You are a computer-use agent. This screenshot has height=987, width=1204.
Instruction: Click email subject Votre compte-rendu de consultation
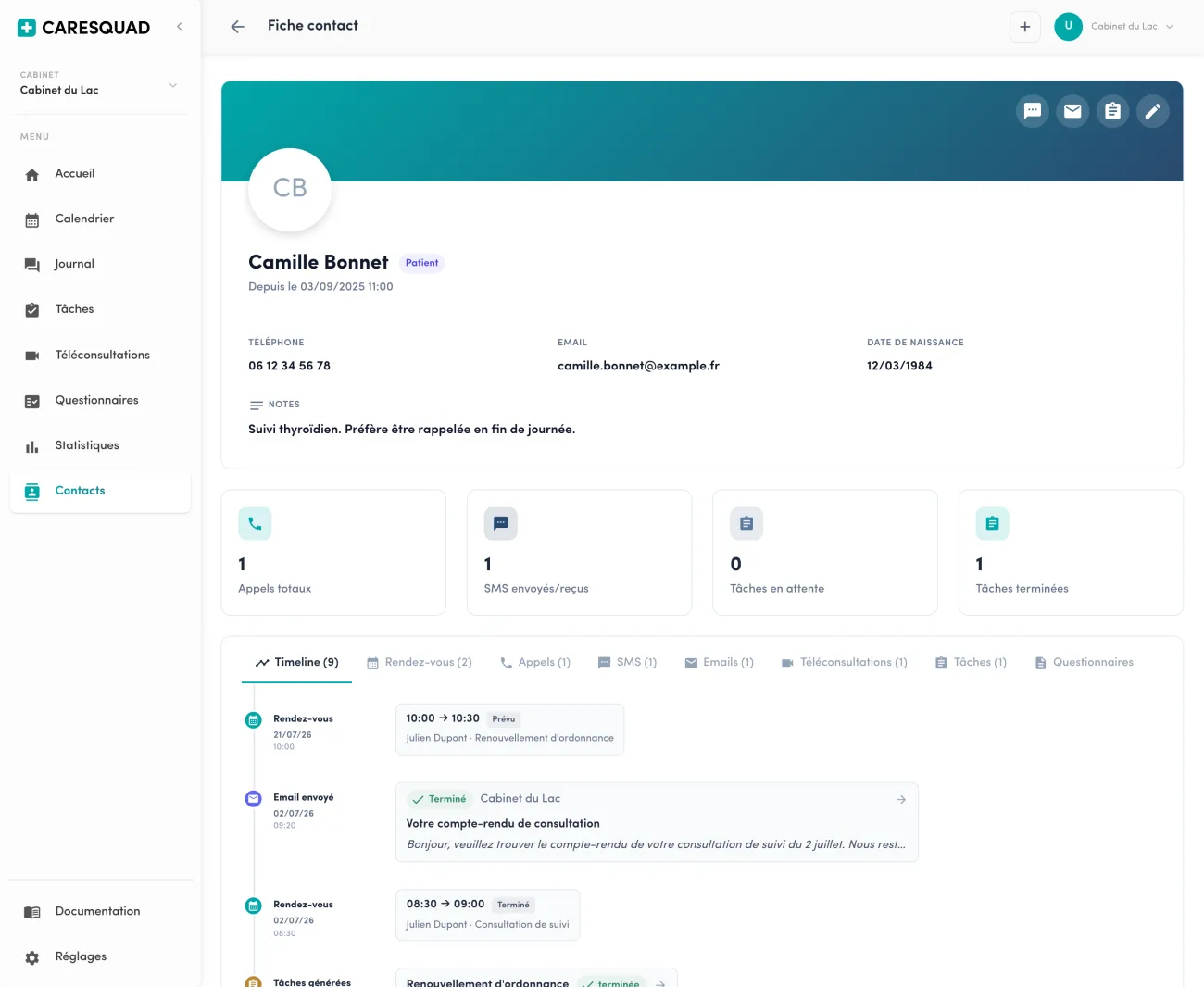tap(503, 824)
